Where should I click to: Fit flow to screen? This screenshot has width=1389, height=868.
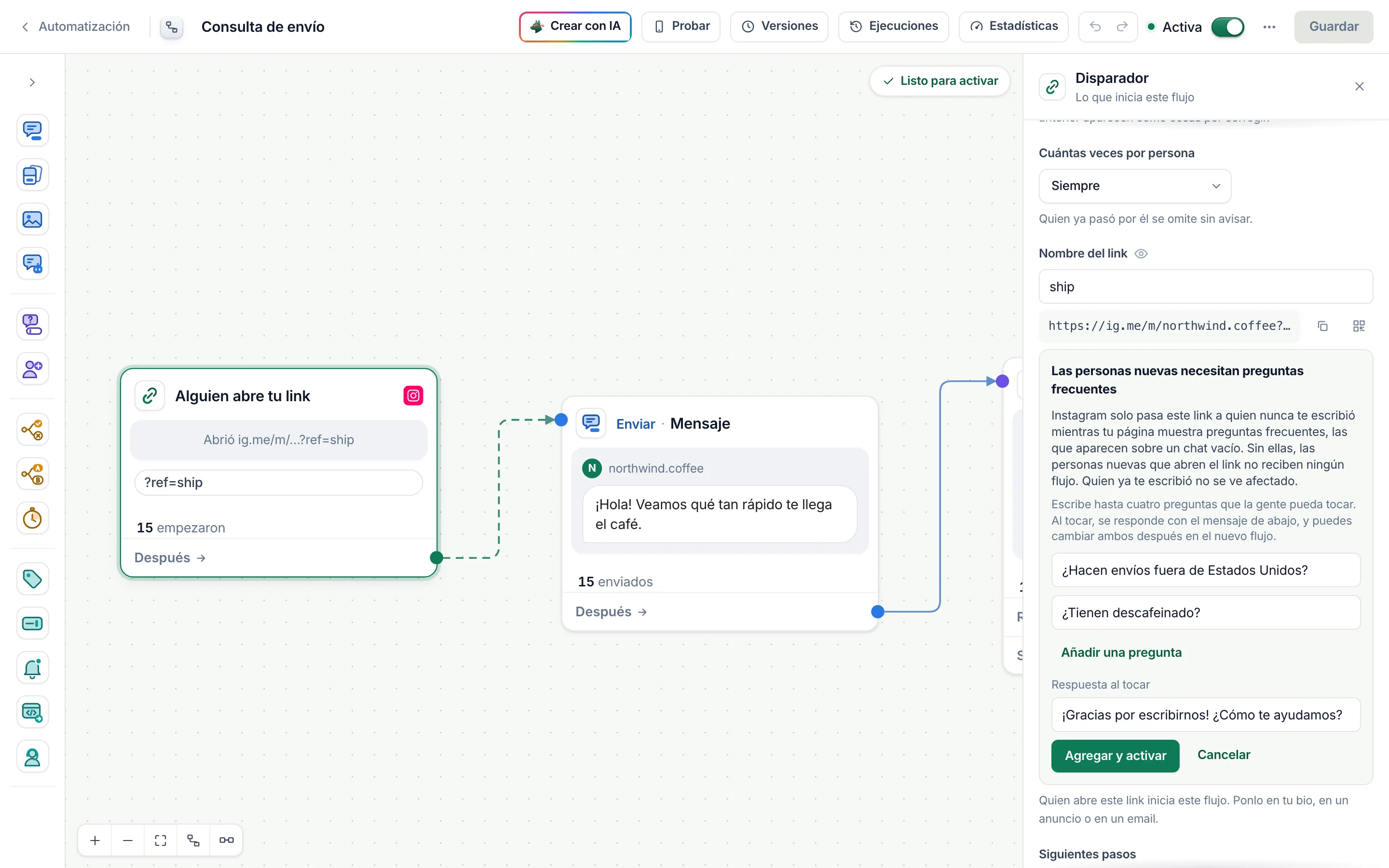coord(161,840)
